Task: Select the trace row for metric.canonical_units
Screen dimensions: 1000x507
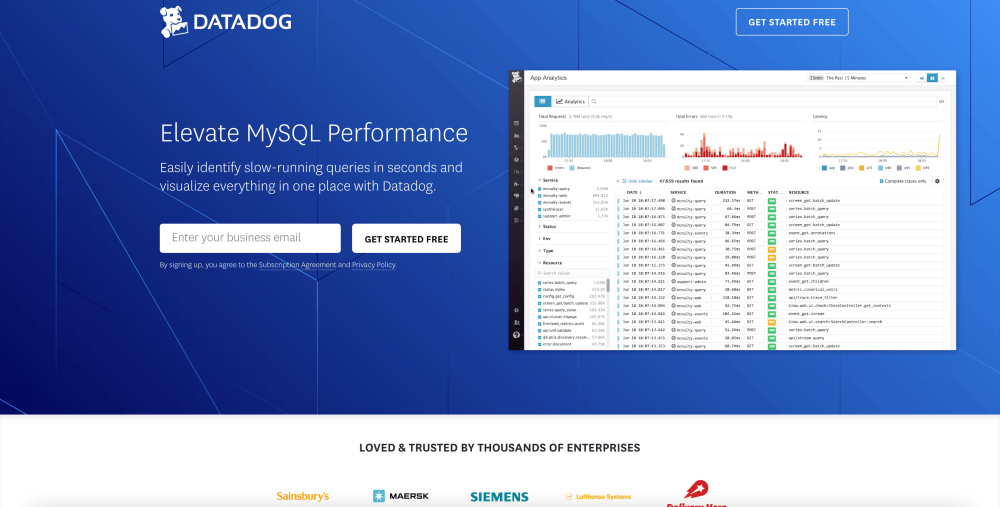Action: tap(781, 290)
